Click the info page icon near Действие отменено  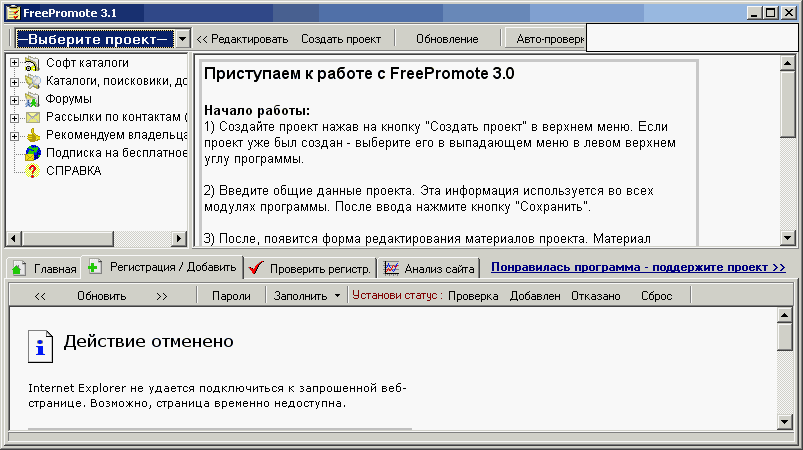(x=40, y=347)
